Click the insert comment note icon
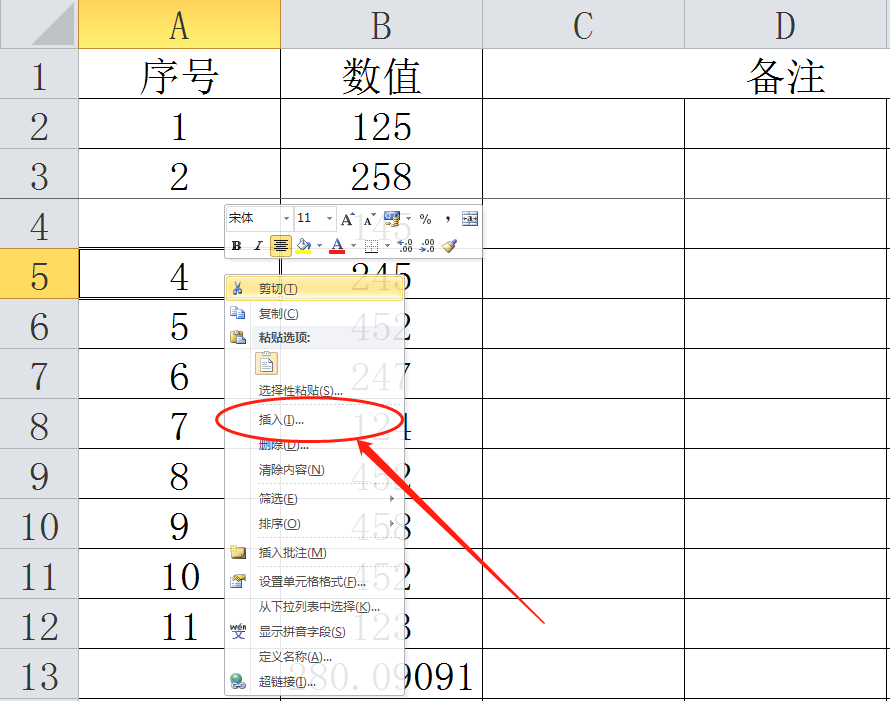Viewport: 890px width, 701px height. pyautogui.click(x=238, y=552)
